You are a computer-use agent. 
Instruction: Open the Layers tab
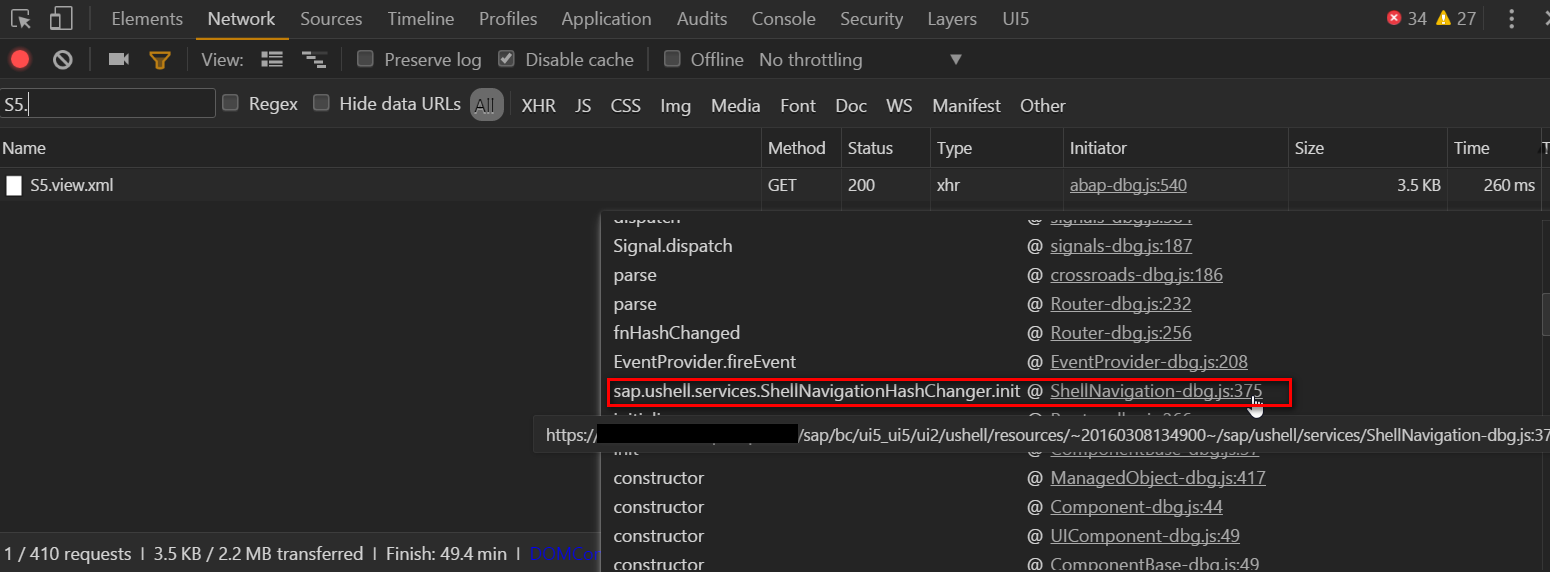tap(952, 19)
